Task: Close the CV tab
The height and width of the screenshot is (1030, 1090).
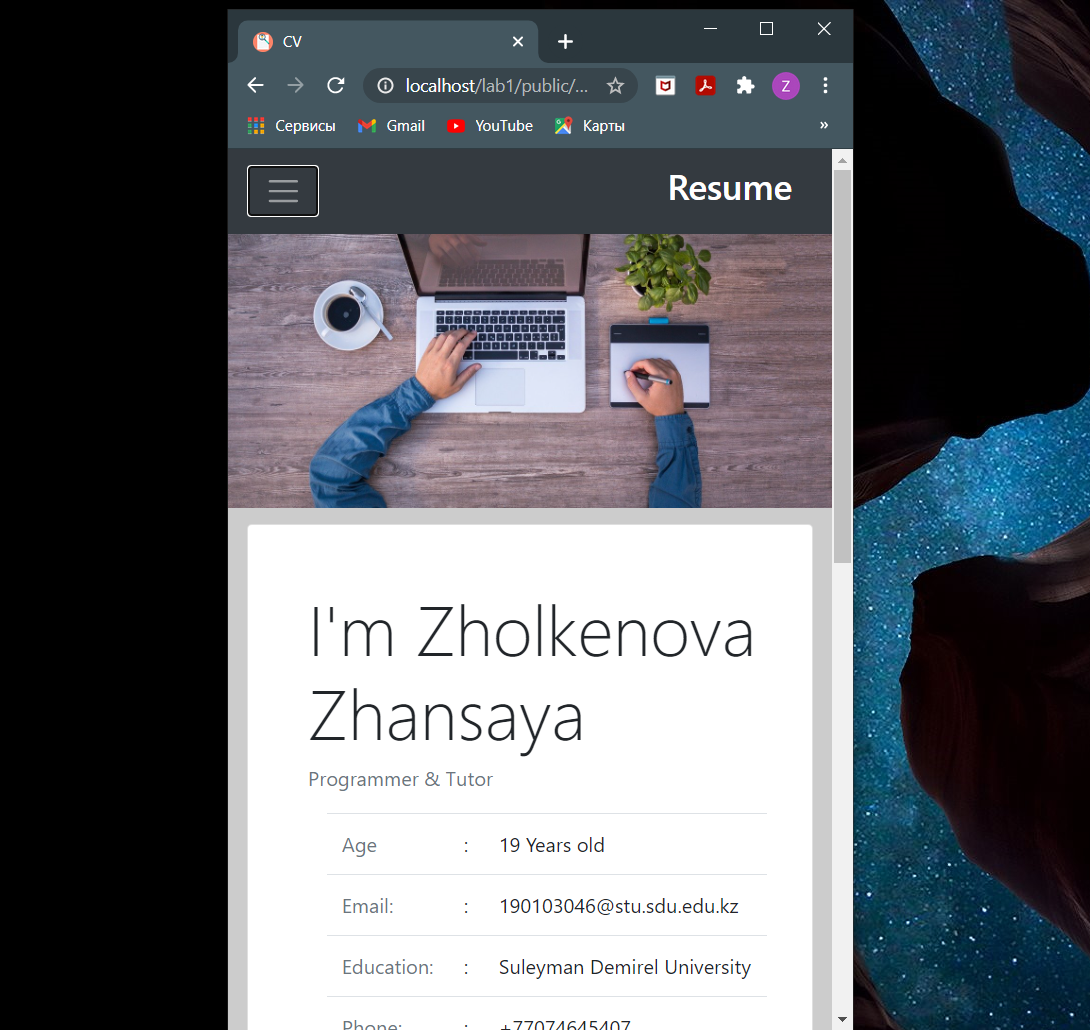Action: (x=518, y=42)
